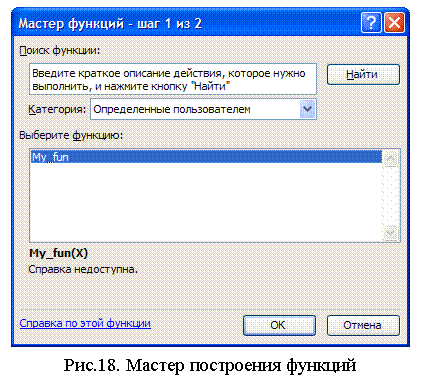422x390 pixels.
Task: Confirm with the OK button
Action: (x=279, y=325)
